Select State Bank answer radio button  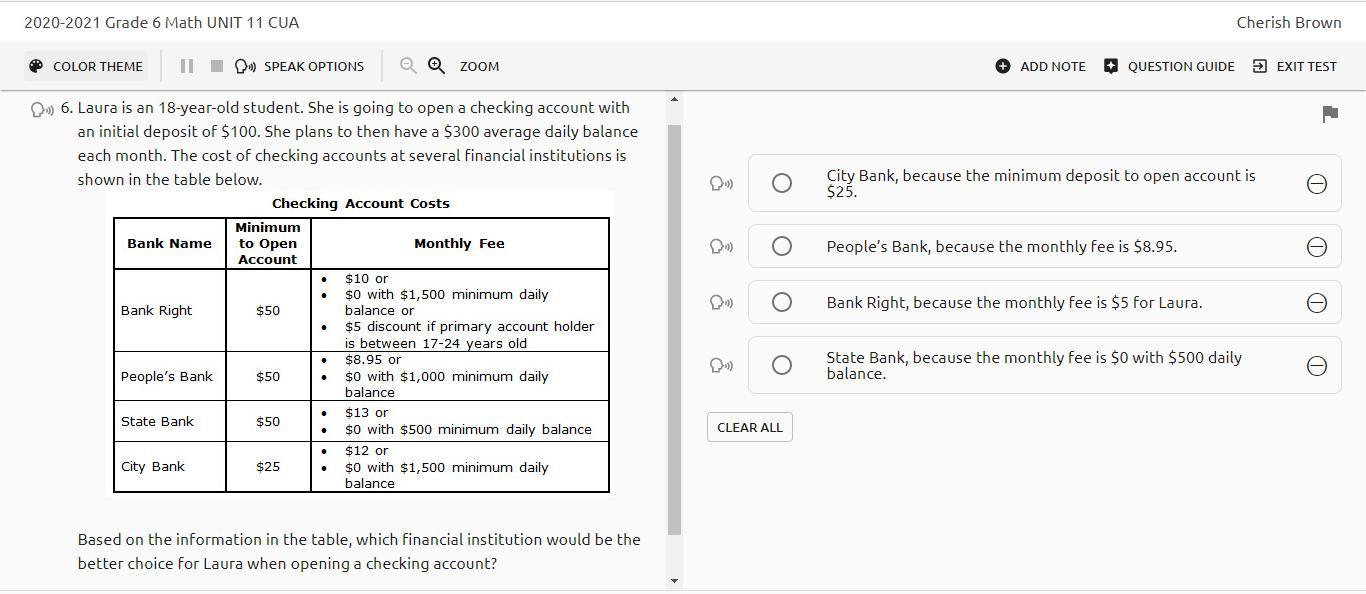[x=782, y=365]
